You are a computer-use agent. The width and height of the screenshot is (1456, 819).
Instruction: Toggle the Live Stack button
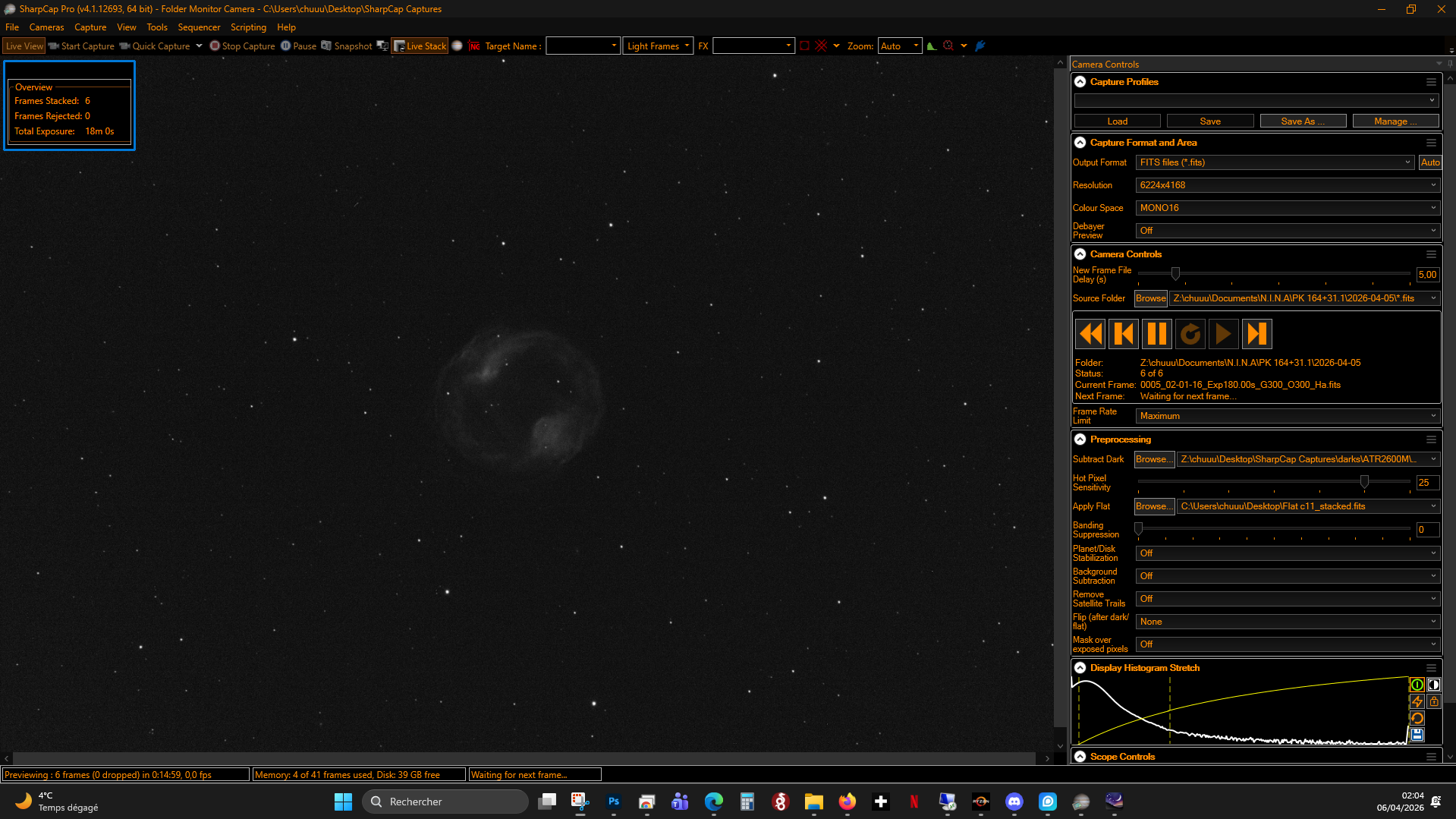pyautogui.click(x=420, y=46)
